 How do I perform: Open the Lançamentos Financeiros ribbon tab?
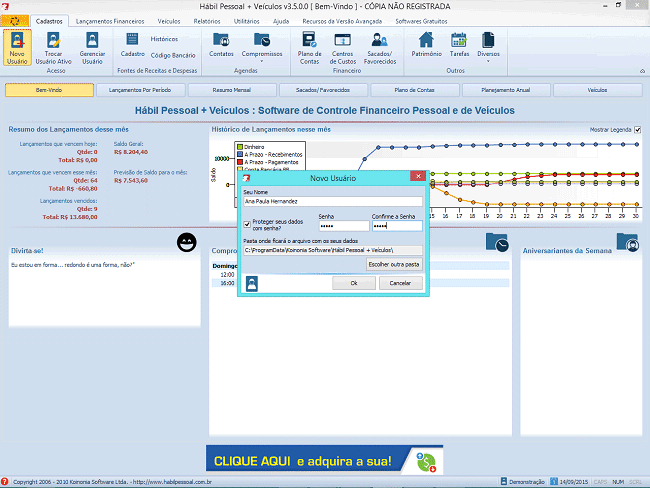coord(110,21)
